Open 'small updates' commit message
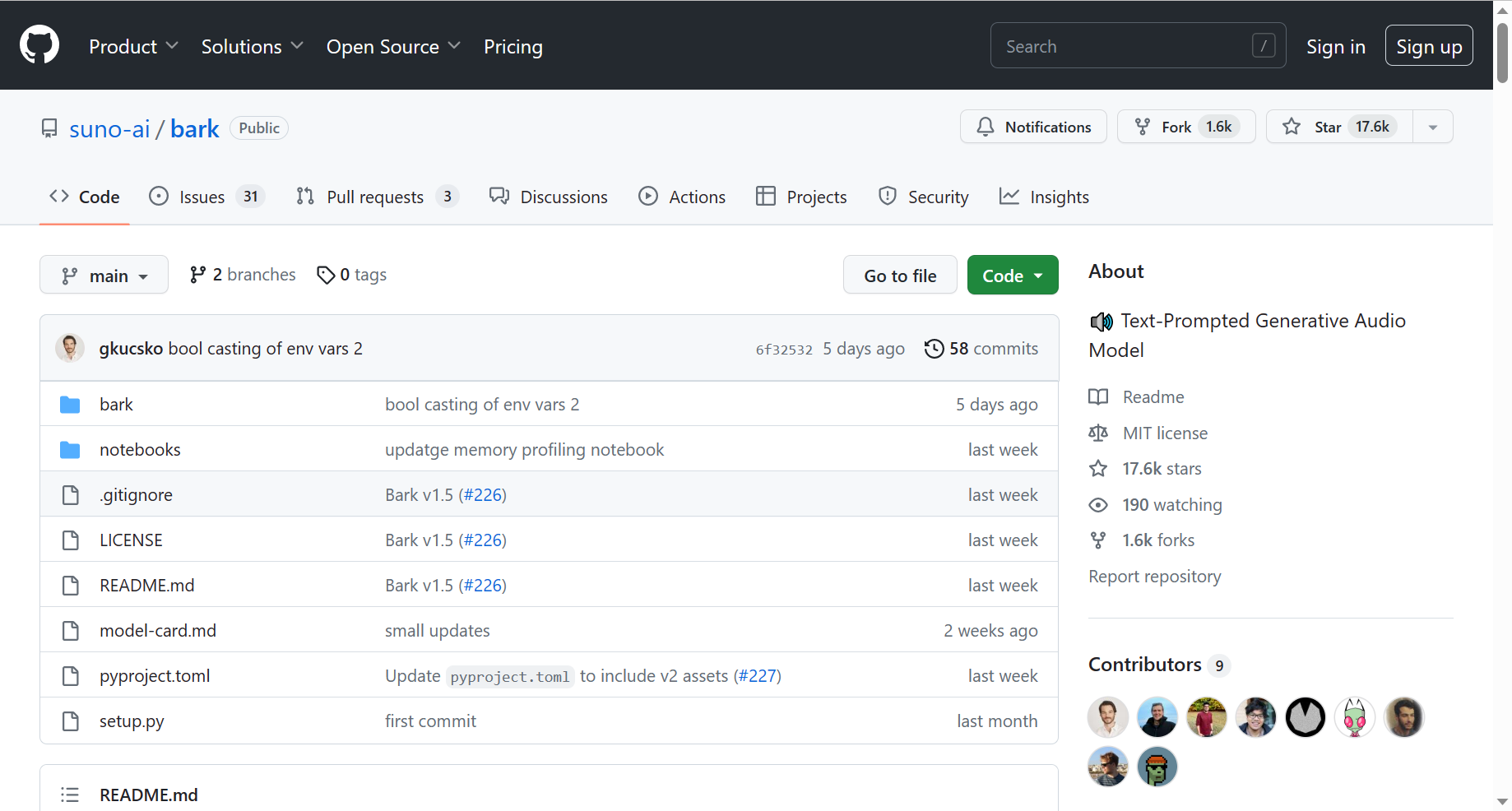 438,631
